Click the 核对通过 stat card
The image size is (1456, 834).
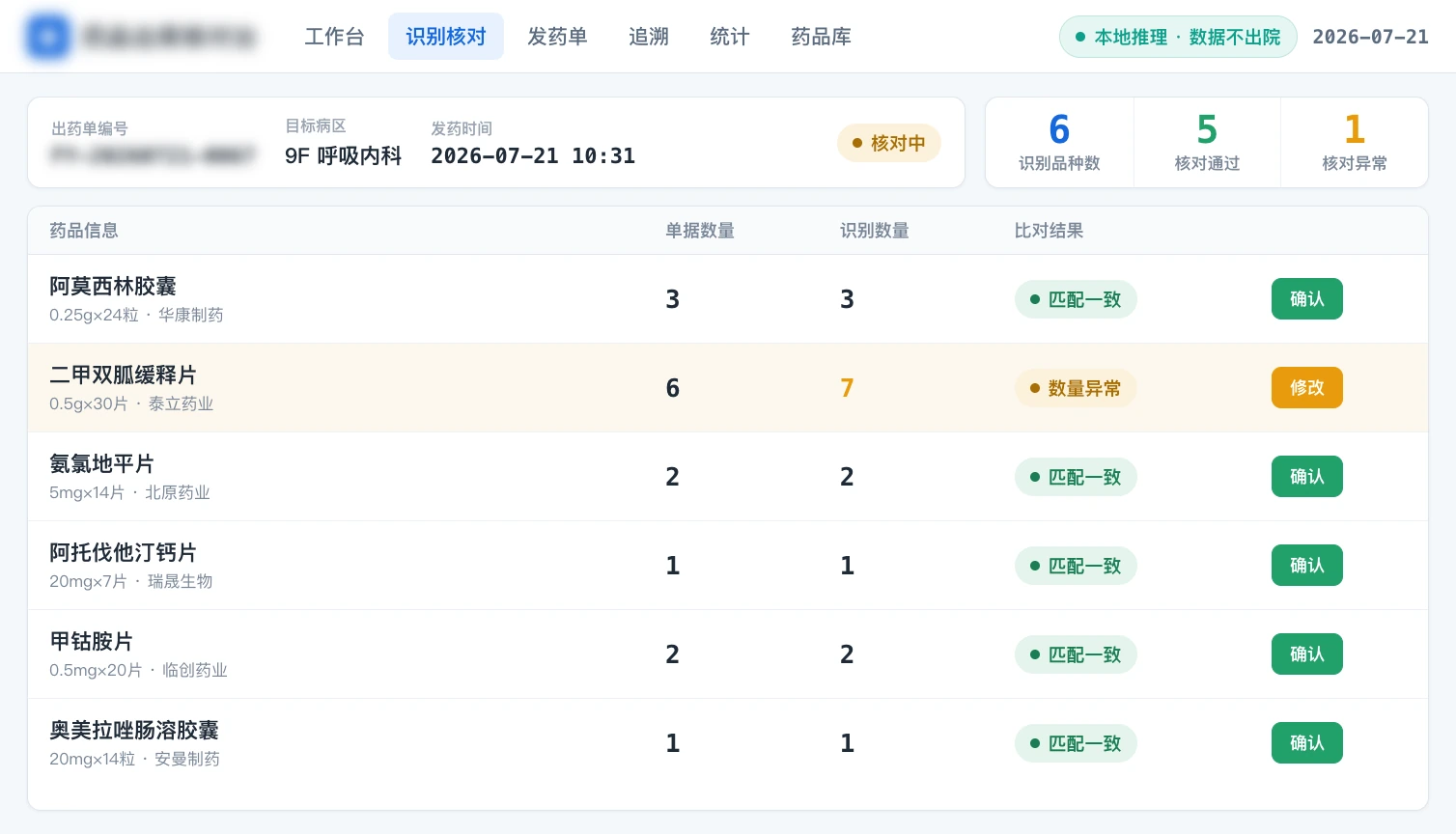(1207, 142)
